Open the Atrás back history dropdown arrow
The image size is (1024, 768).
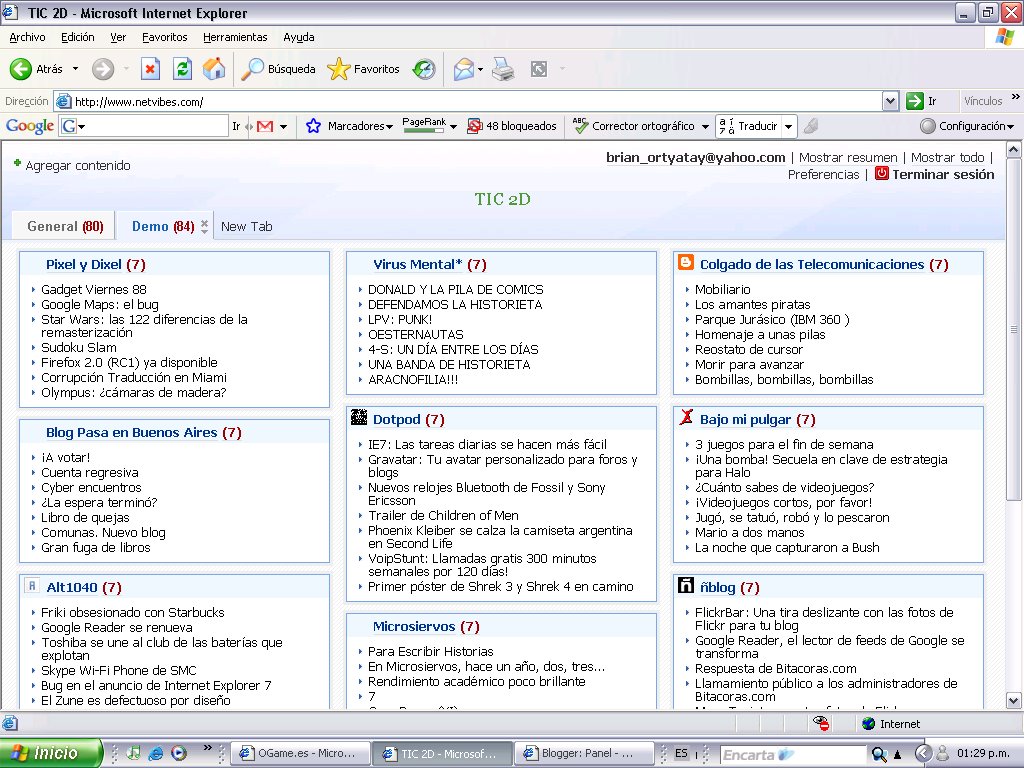click(75, 69)
